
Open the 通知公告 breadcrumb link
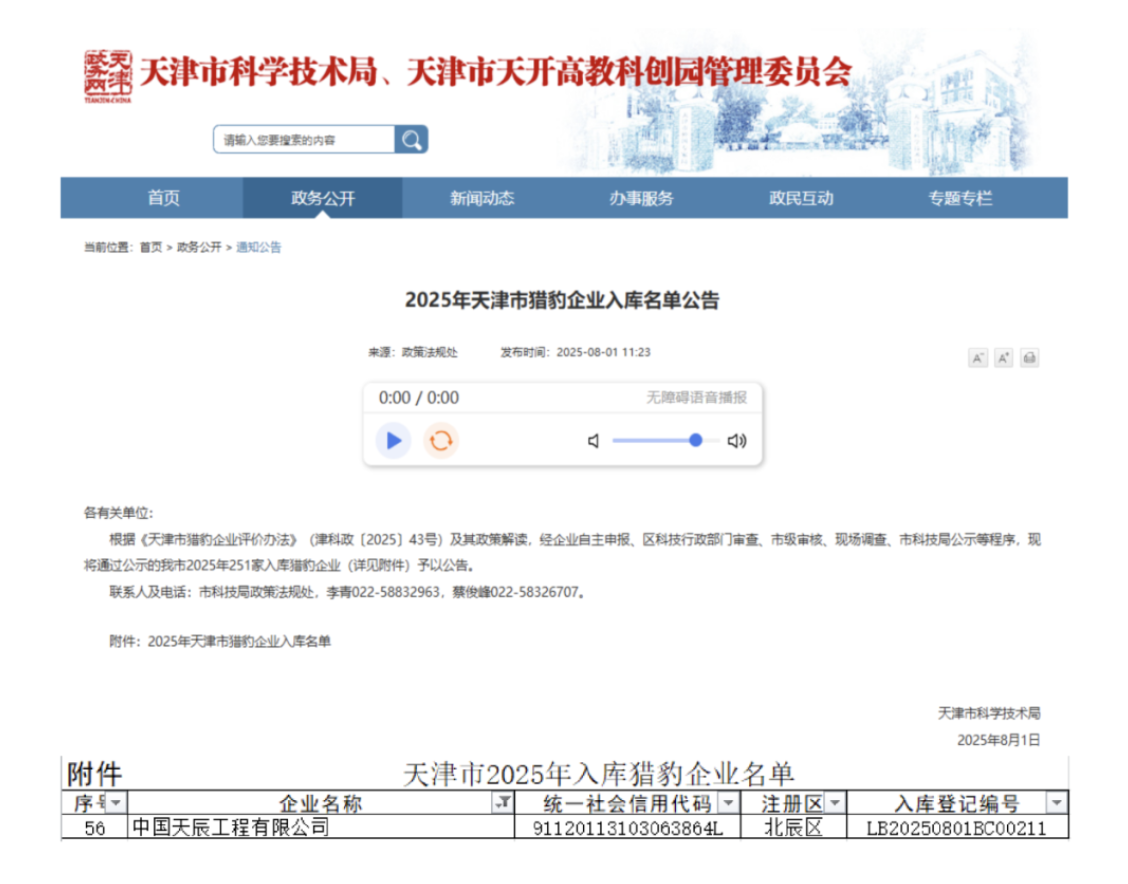[x=259, y=247]
